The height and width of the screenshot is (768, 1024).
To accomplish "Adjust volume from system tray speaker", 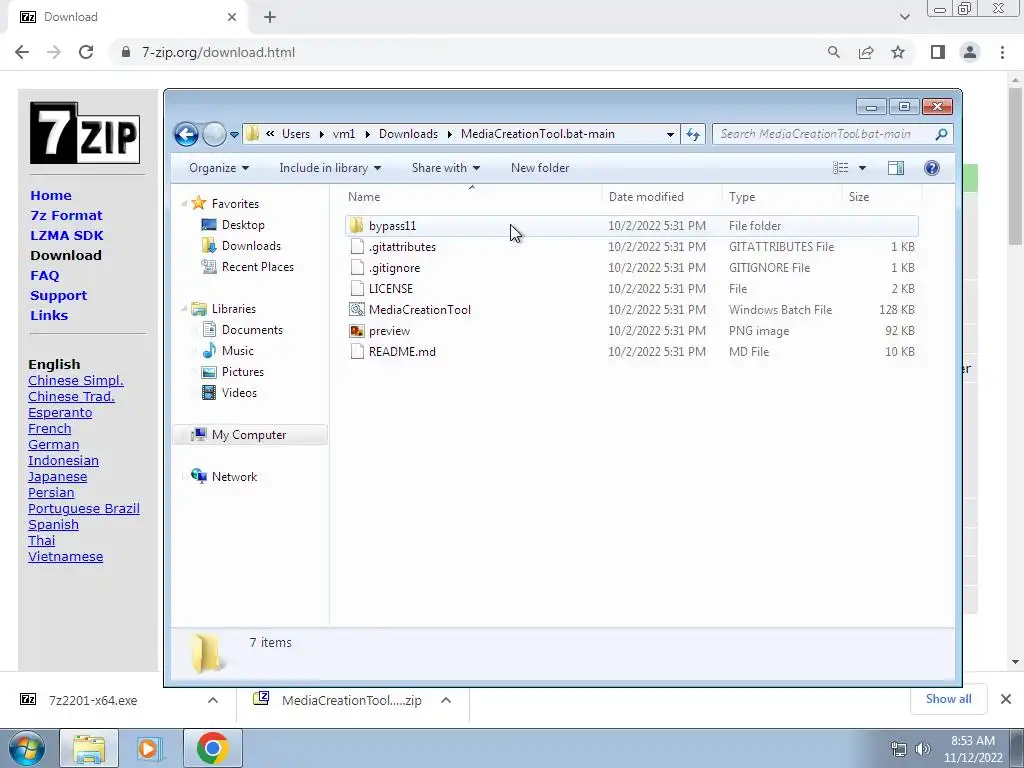I will click(x=922, y=749).
